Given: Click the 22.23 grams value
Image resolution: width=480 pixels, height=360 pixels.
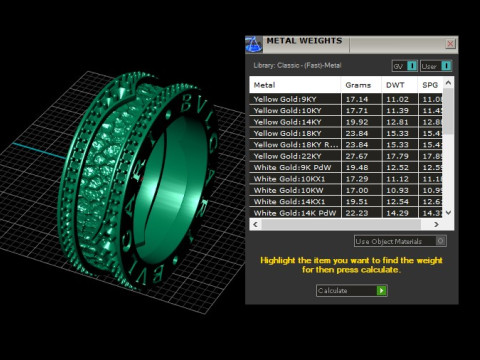Looking at the screenshot, I should coord(357,213).
